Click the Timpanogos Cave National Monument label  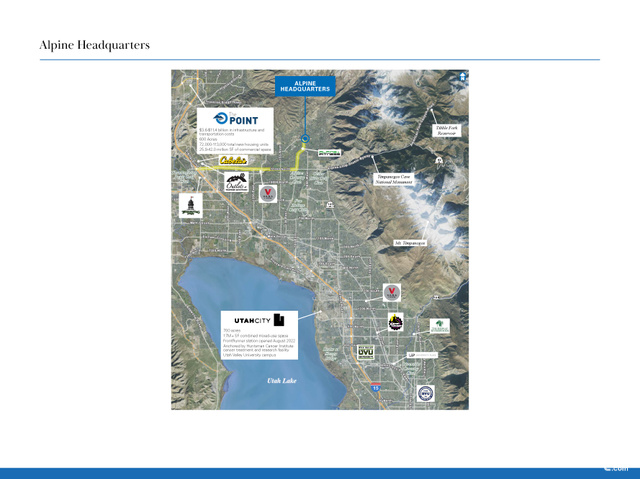(393, 179)
